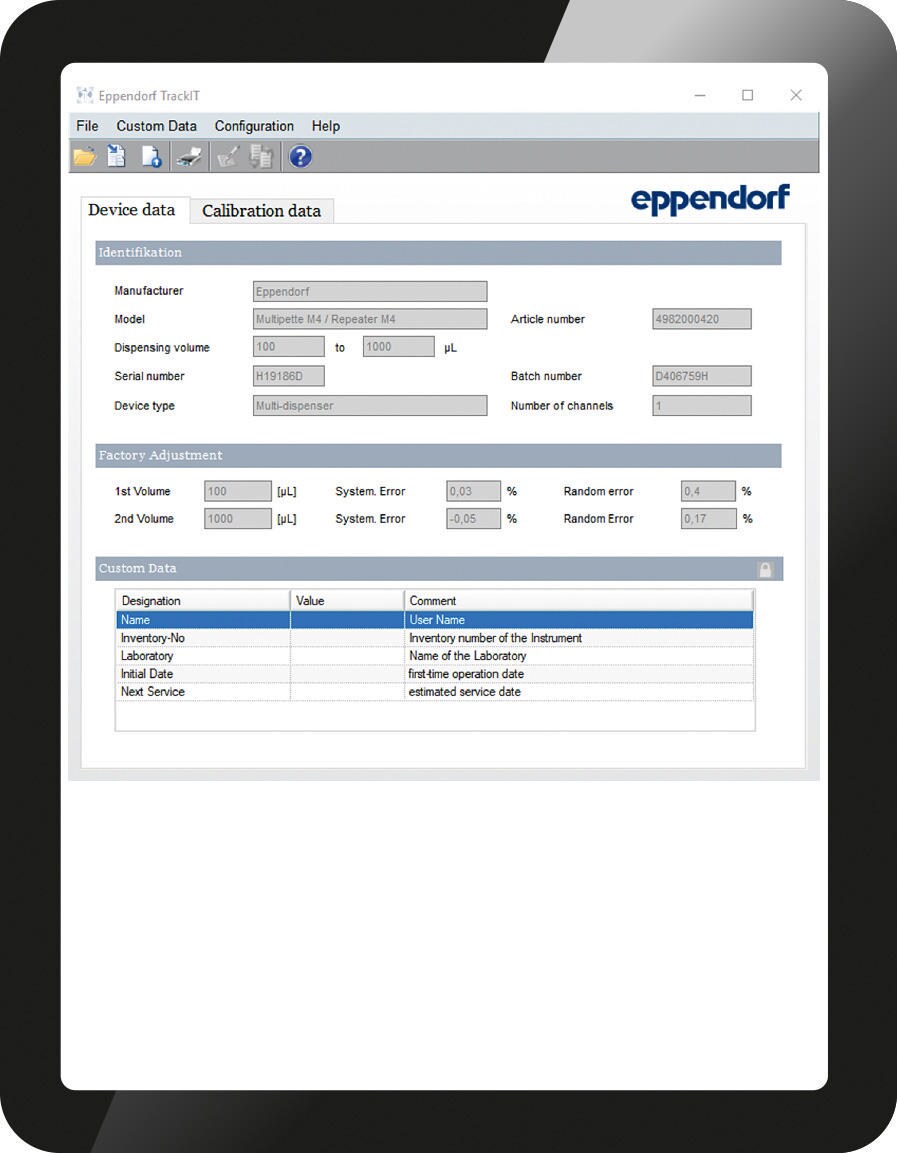Image resolution: width=897 pixels, height=1153 pixels.
Task: Click the Random error field 0,4
Action: [708, 491]
